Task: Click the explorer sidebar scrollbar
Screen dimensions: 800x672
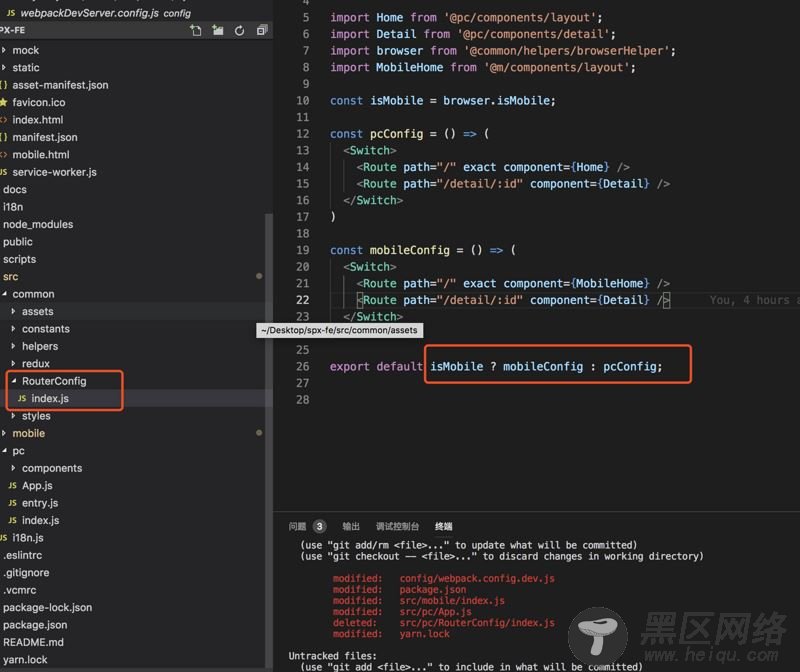Action: click(269, 439)
